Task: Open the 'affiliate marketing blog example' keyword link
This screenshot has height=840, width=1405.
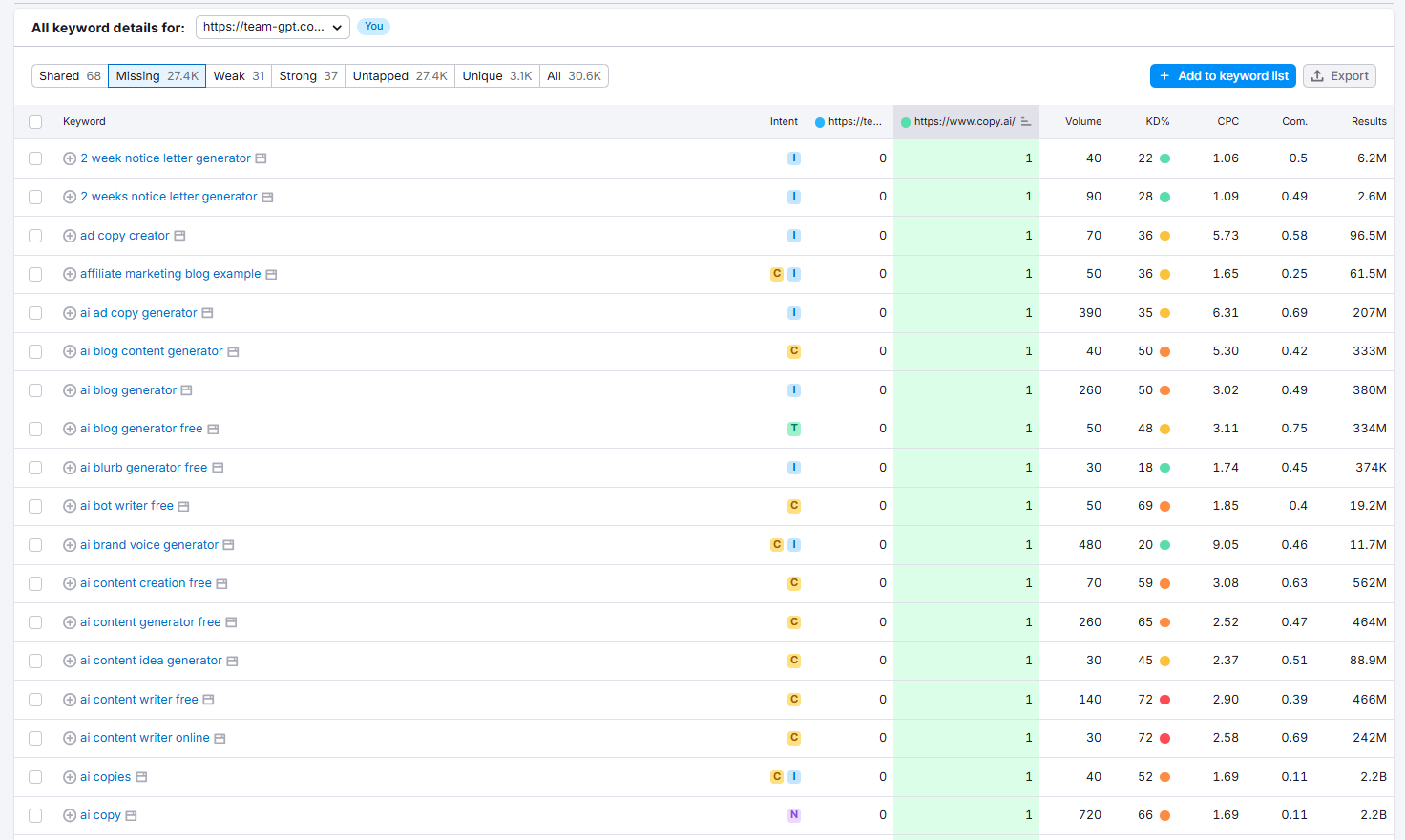Action: coord(170,274)
